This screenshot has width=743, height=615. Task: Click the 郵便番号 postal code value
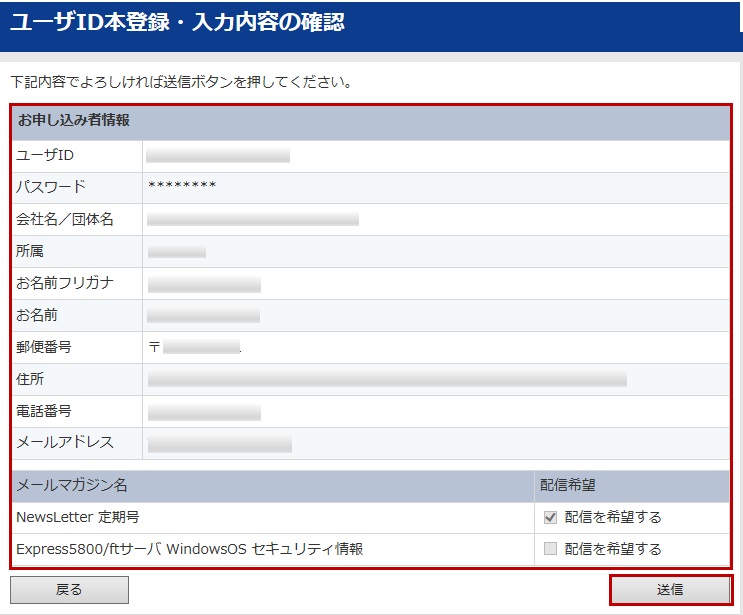click(x=200, y=348)
